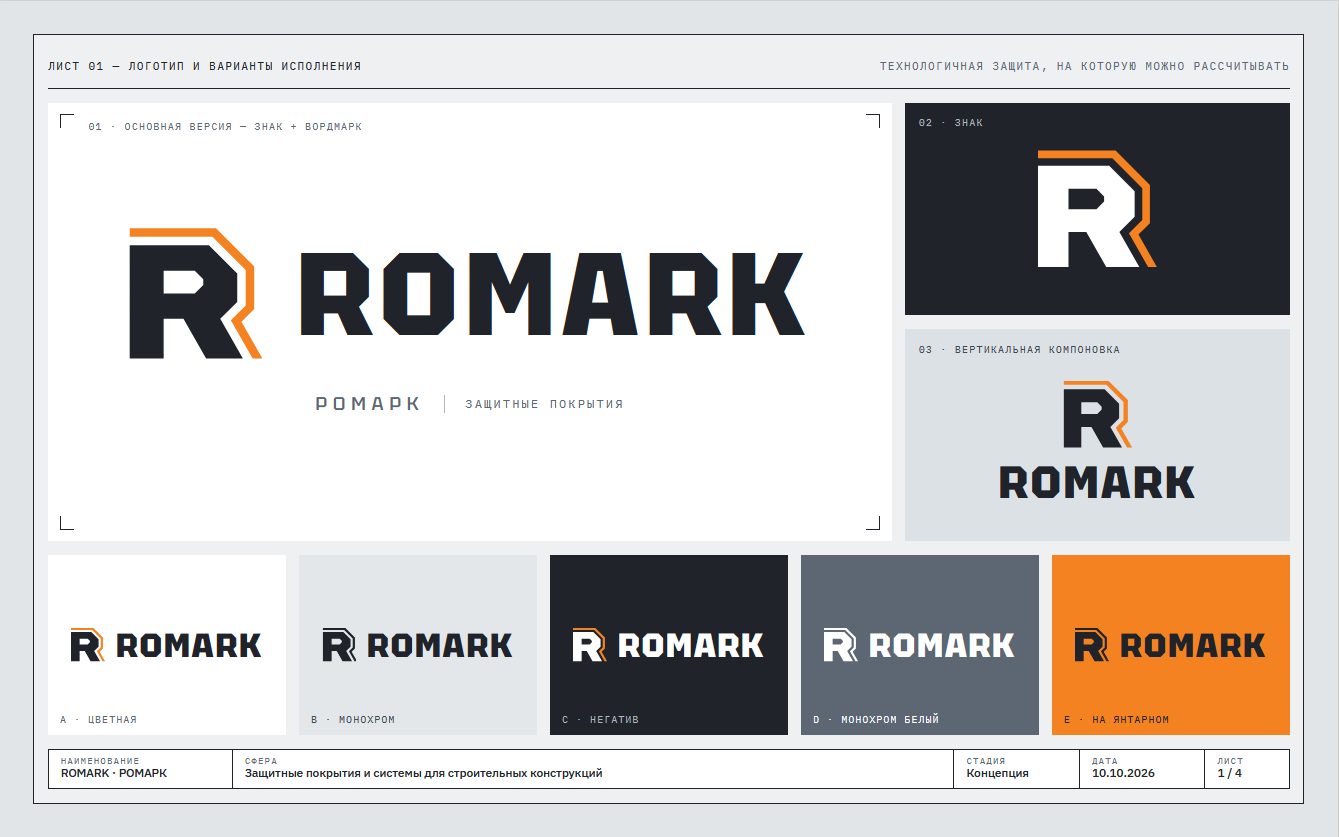Select the dark ROMARK wordmark on the amber panel
The height and width of the screenshot is (837, 1339).
click(x=1193, y=645)
